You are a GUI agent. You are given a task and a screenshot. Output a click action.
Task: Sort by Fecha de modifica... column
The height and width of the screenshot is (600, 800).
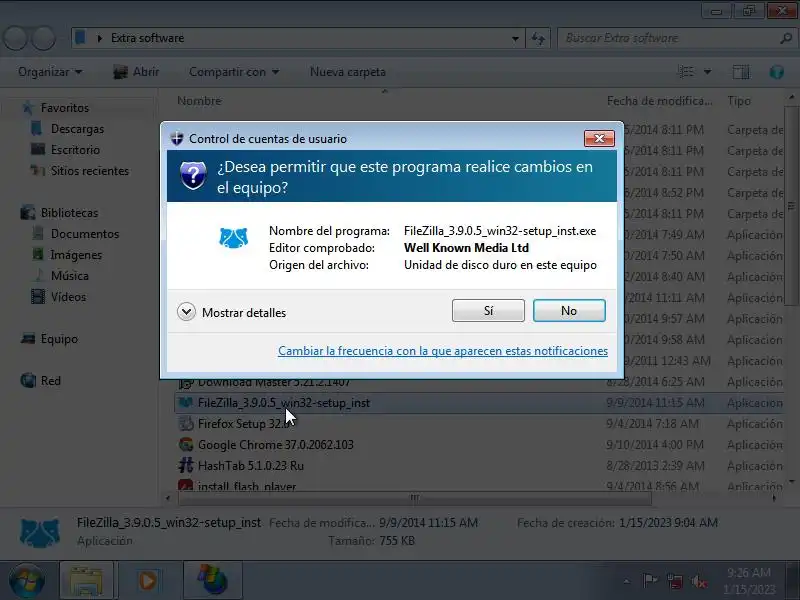tap(660, 101)
